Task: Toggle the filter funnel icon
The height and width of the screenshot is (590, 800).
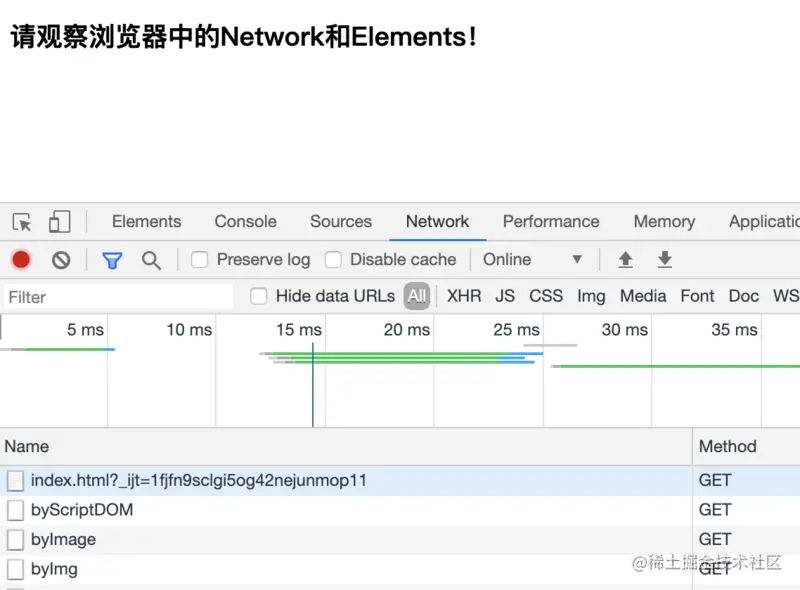Action: [112, 260]
